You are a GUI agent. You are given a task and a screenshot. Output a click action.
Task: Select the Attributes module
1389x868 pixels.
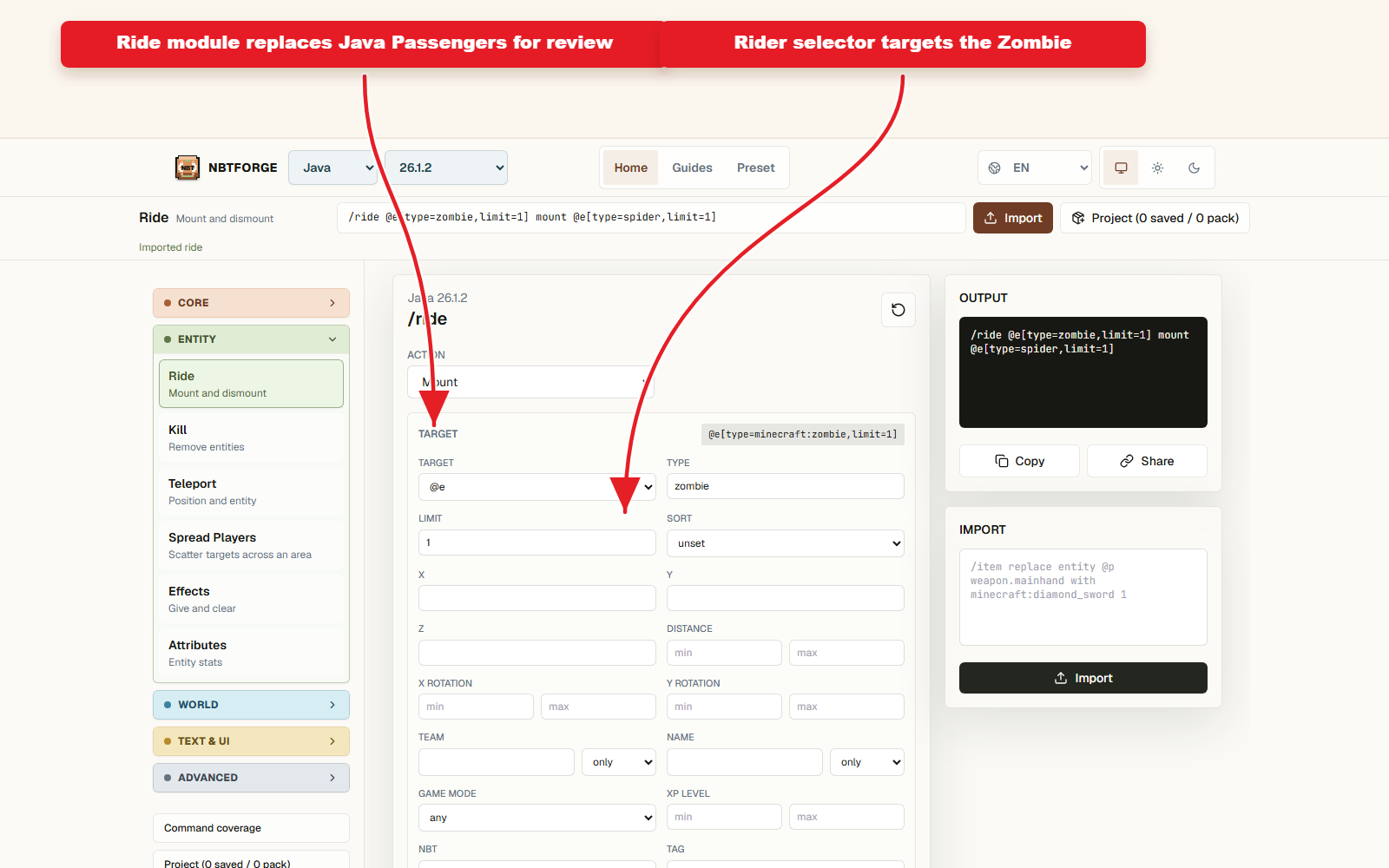click(x=251, y=653)
